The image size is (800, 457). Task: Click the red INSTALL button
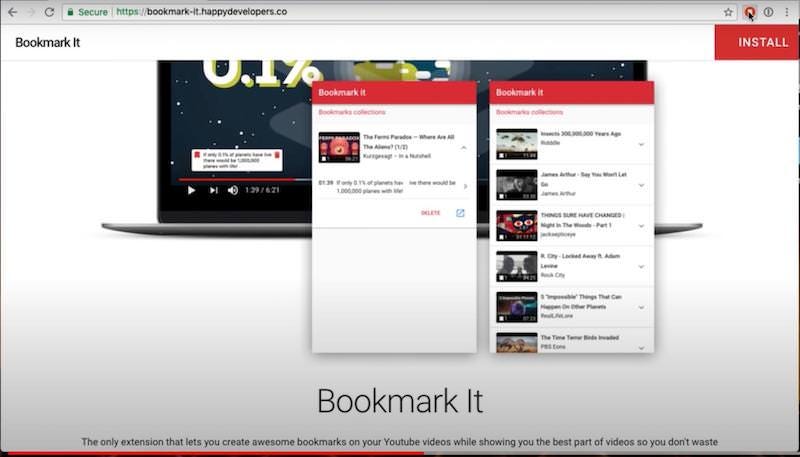[757, 42]
